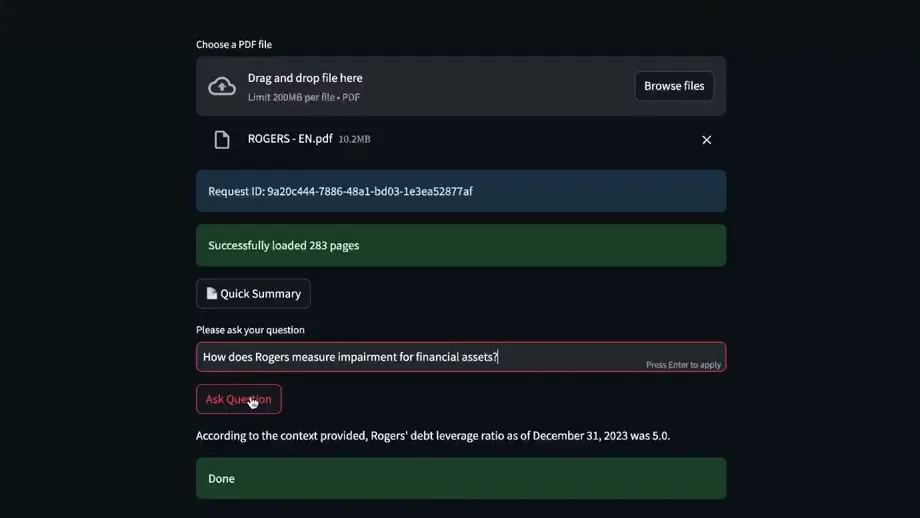Remove the uploaded ROGERS - EN.pdf file
Image resolution: width=920 pixels, height=518 pixels.
point(706,140)
